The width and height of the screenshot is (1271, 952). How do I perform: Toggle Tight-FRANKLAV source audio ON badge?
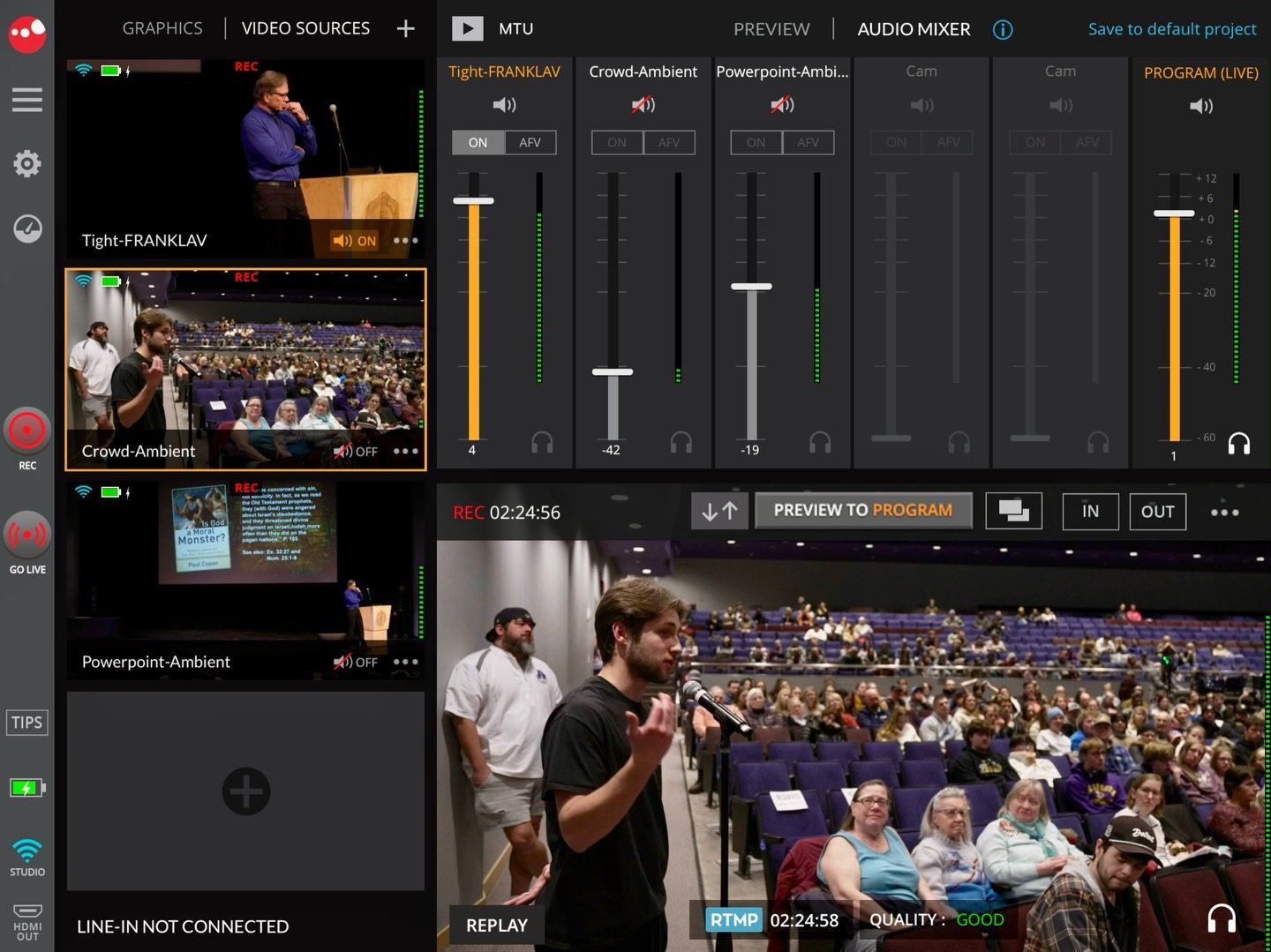point(354,240)
